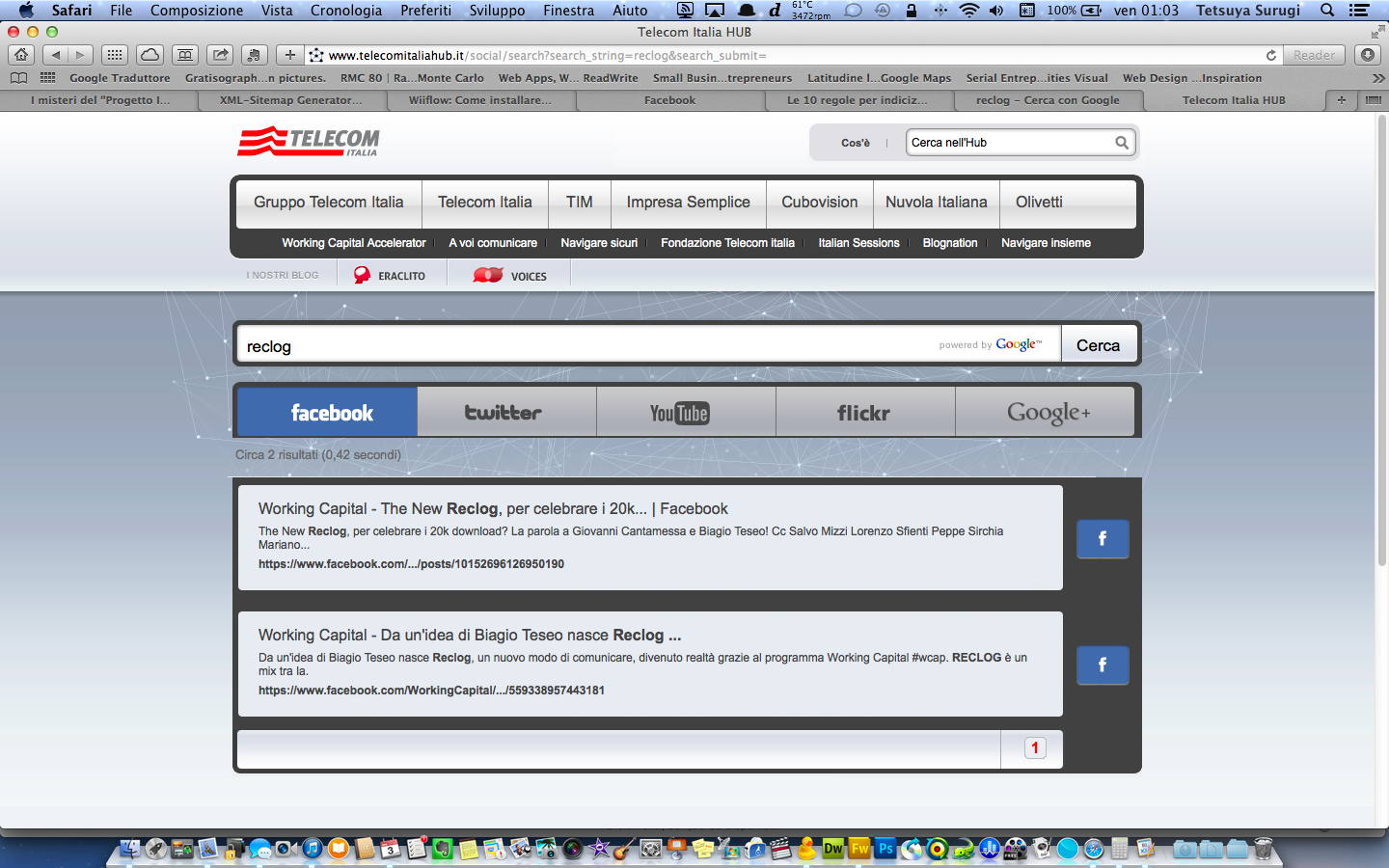
Task: Follow the Fondazione Telecom Italia link
Action: point(728,243)
